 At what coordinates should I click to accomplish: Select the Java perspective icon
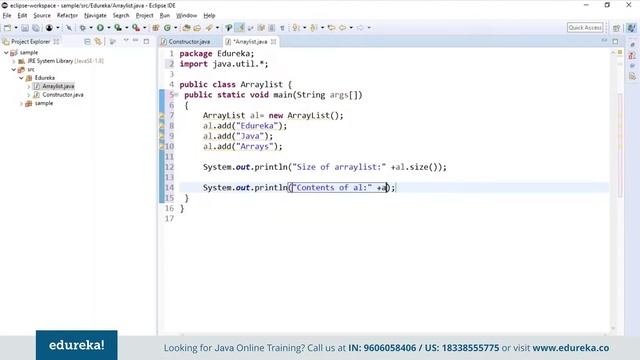631,28
